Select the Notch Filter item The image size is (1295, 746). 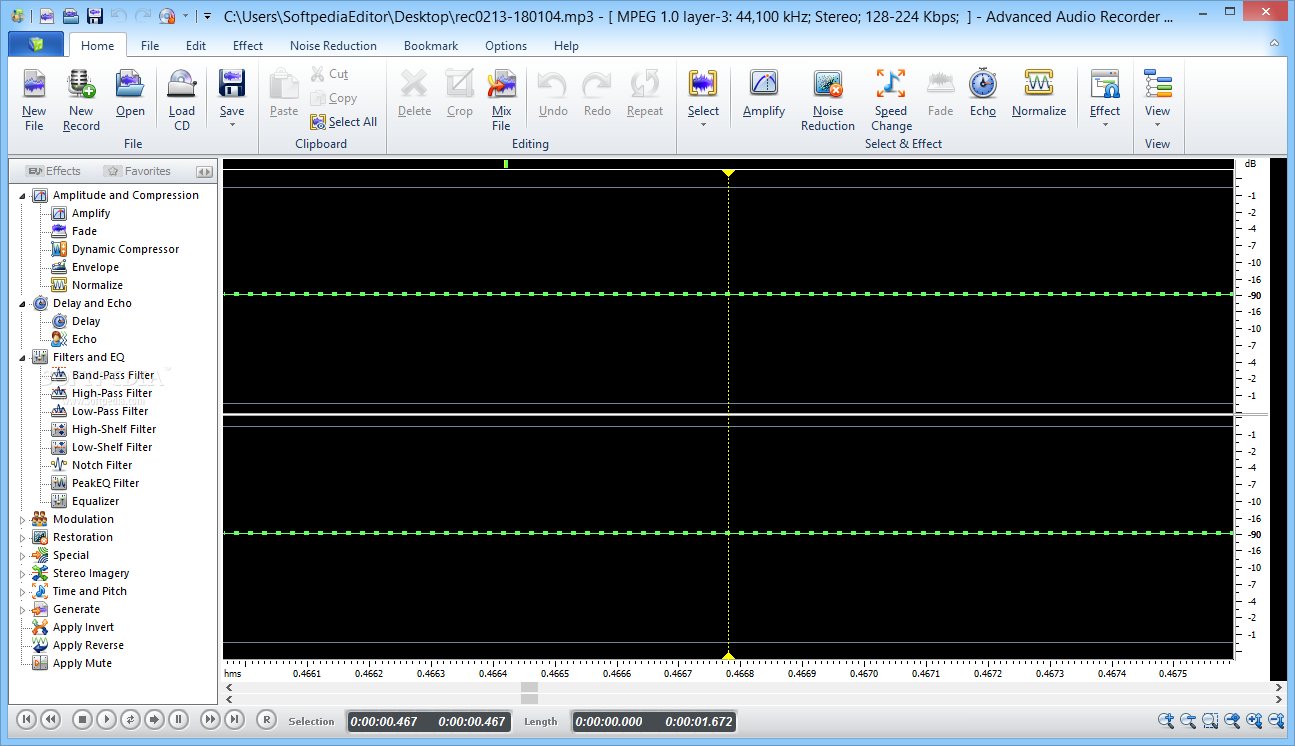click(102, 466)
